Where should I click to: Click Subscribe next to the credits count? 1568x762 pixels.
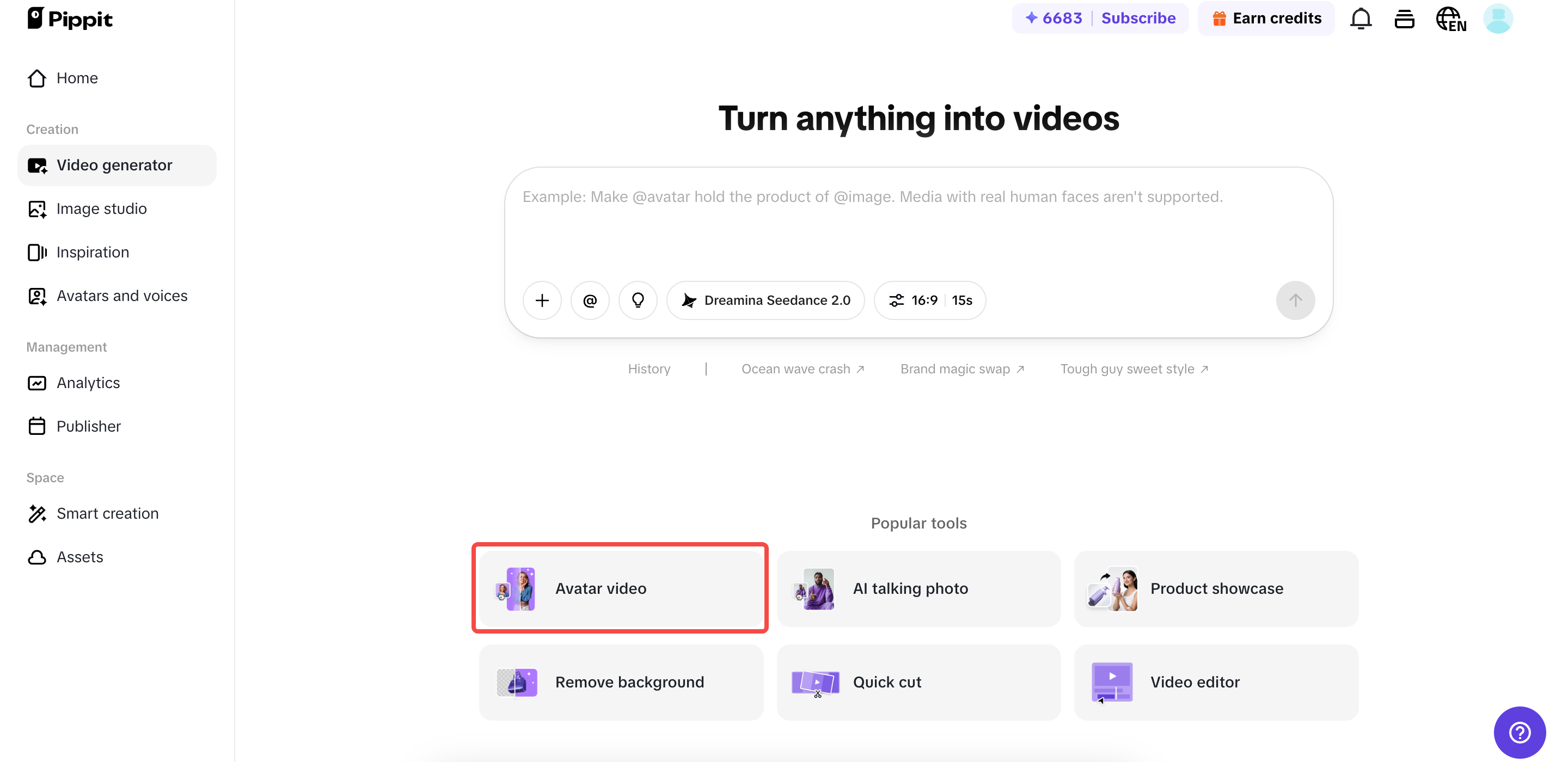(x=1139, y=17)
